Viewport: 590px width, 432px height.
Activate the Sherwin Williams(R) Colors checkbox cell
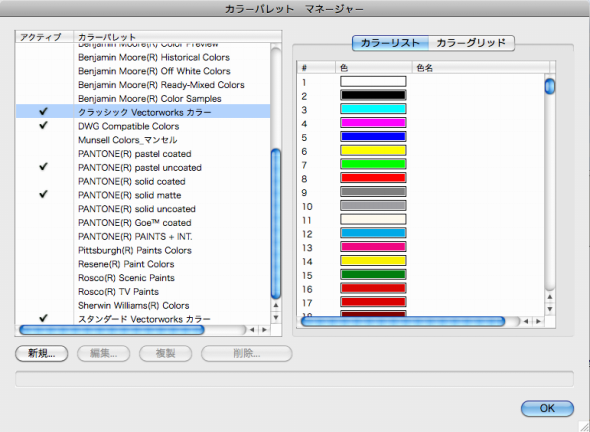44,305
